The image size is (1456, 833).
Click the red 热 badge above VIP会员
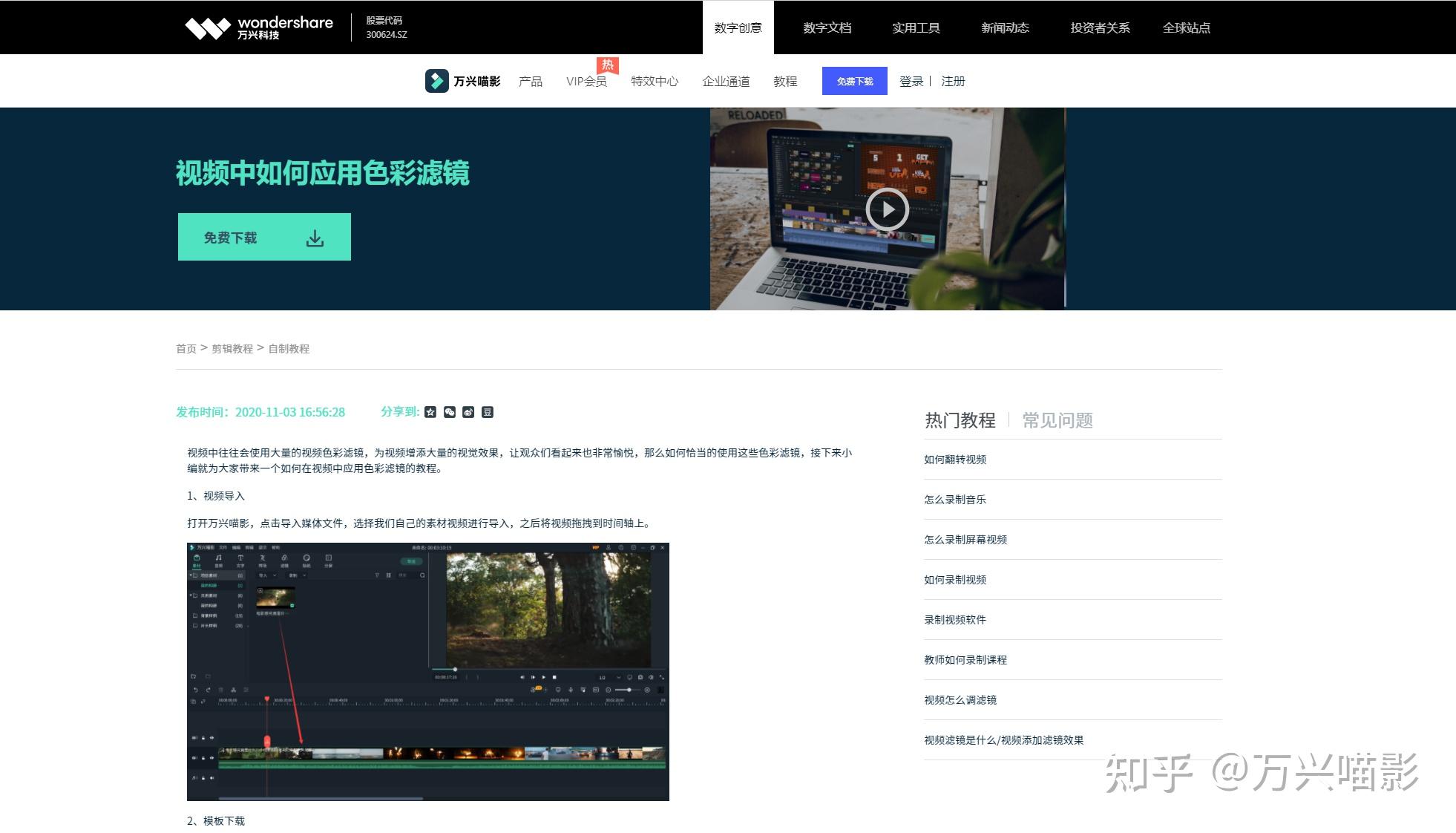click(x=608, y=65)
